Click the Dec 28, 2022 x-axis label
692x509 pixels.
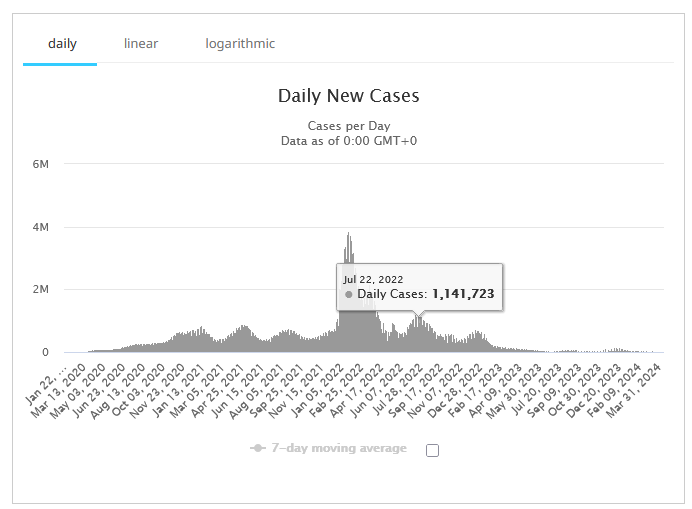coord(455,390)
